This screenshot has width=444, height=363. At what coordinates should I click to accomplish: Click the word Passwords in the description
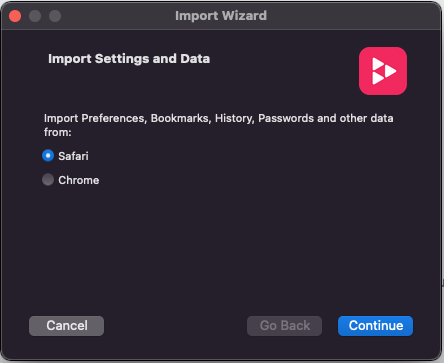tap(286, 118)
